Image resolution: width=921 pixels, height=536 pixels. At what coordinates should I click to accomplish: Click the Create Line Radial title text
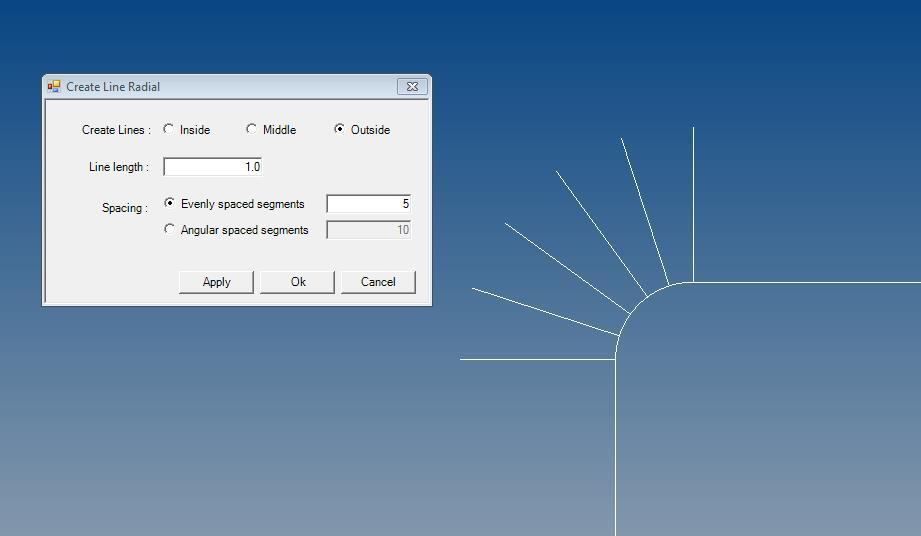(113, 87)
